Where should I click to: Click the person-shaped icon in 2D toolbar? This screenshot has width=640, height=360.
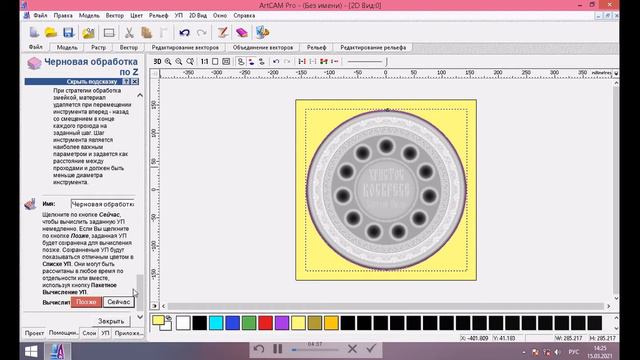[241, 62]
